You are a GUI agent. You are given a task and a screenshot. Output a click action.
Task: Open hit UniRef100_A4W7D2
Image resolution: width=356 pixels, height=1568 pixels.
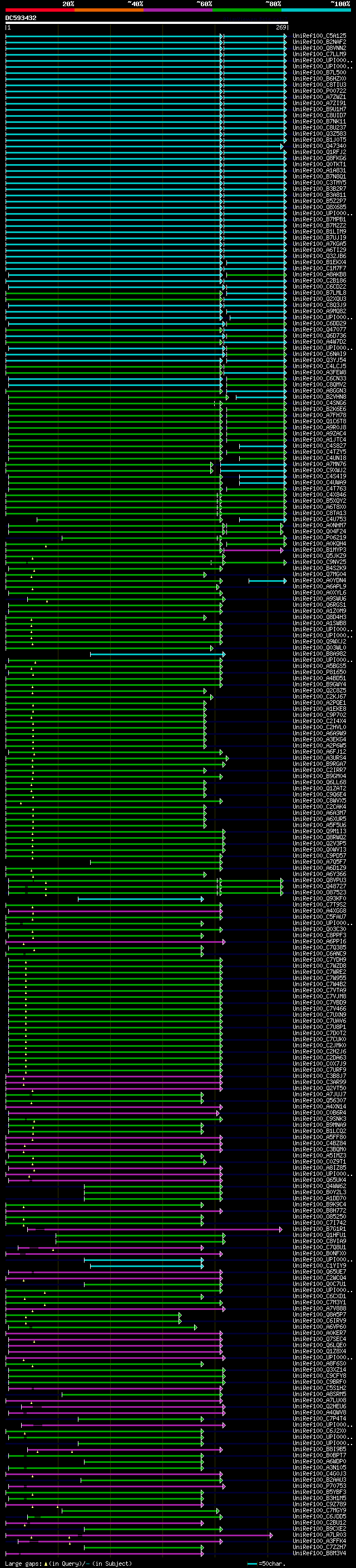pos(319,342)
